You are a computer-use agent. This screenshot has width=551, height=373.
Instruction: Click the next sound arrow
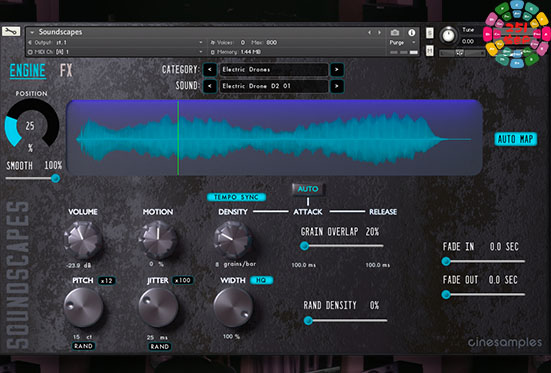[x=337, y=86]
